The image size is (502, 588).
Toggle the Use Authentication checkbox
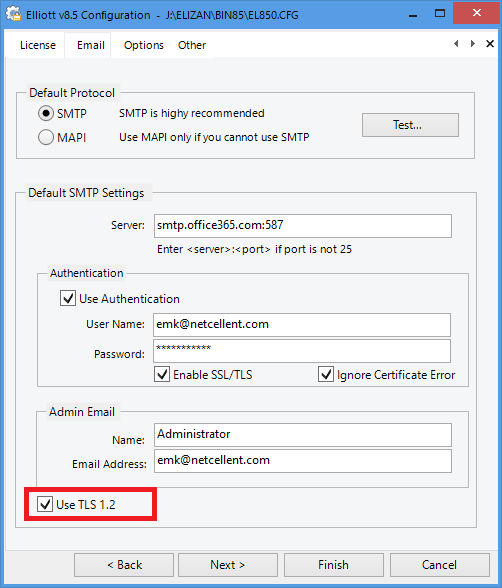click(x=68, y=298)
